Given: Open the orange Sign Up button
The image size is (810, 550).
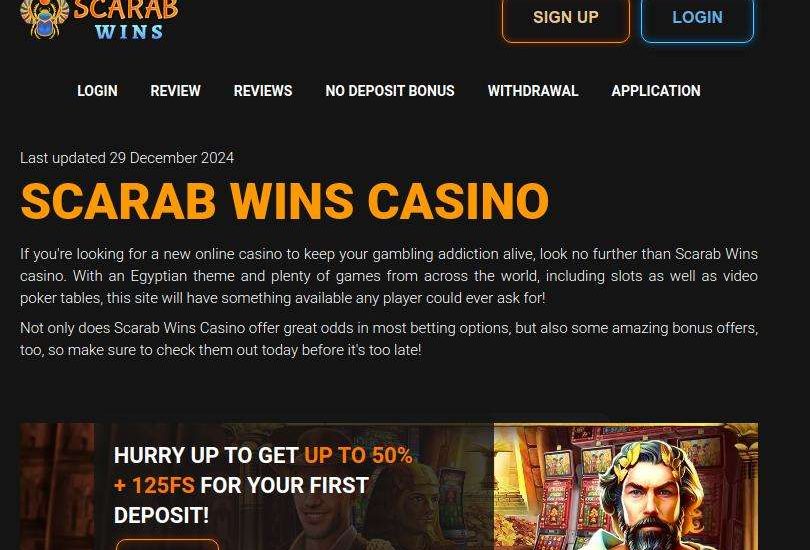Looking at the screenshot, I should pos(566,19).
